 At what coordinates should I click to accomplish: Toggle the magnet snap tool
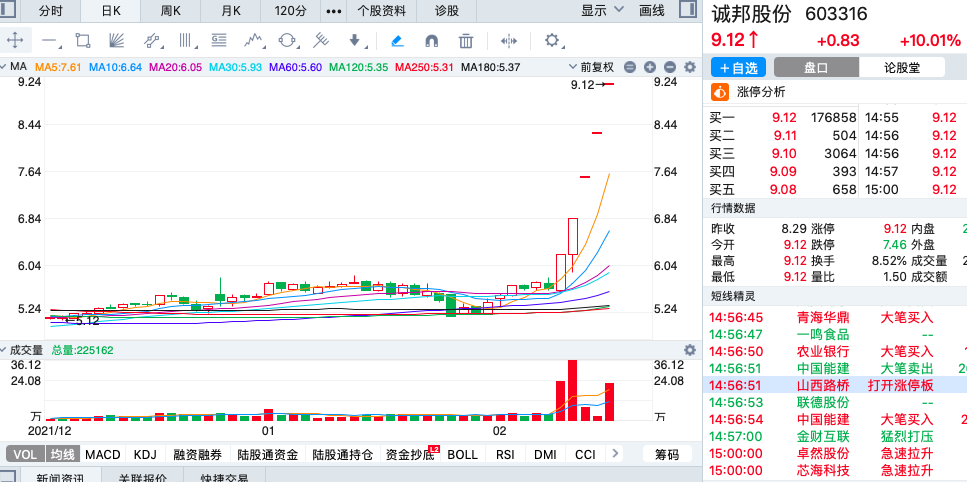point(431,41)
